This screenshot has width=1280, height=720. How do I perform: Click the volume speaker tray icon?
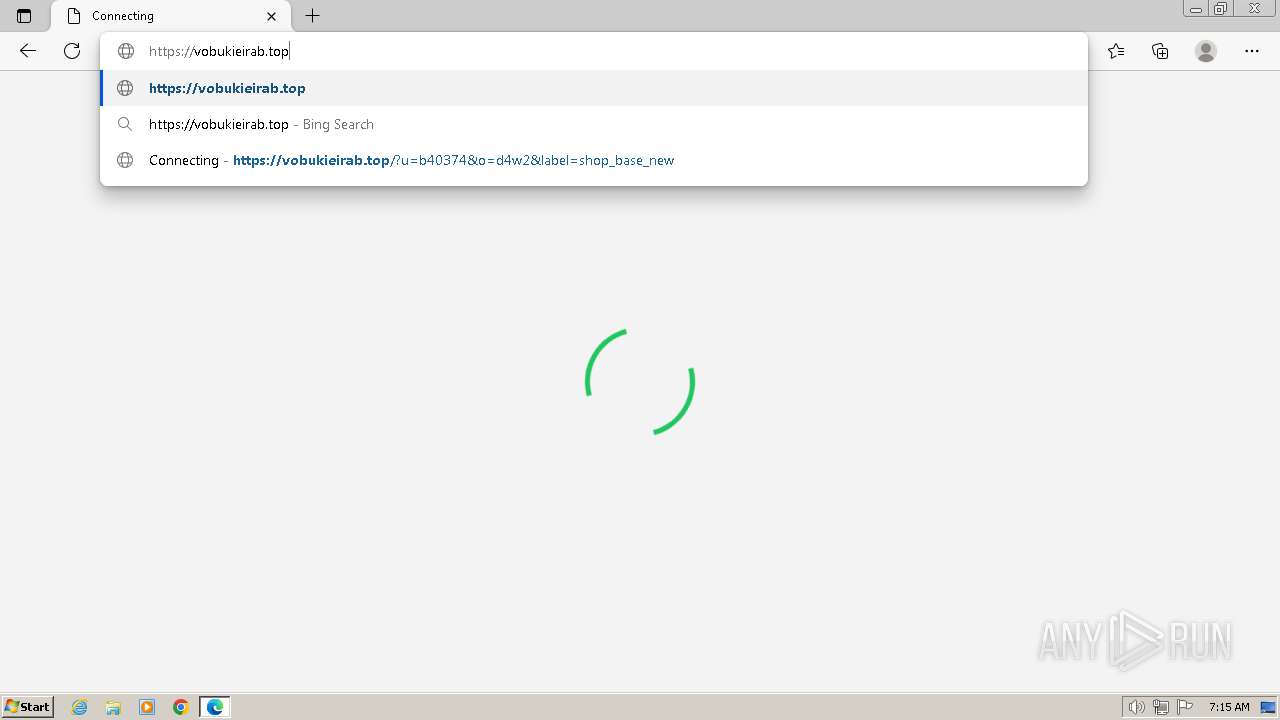click(1137, 707)
